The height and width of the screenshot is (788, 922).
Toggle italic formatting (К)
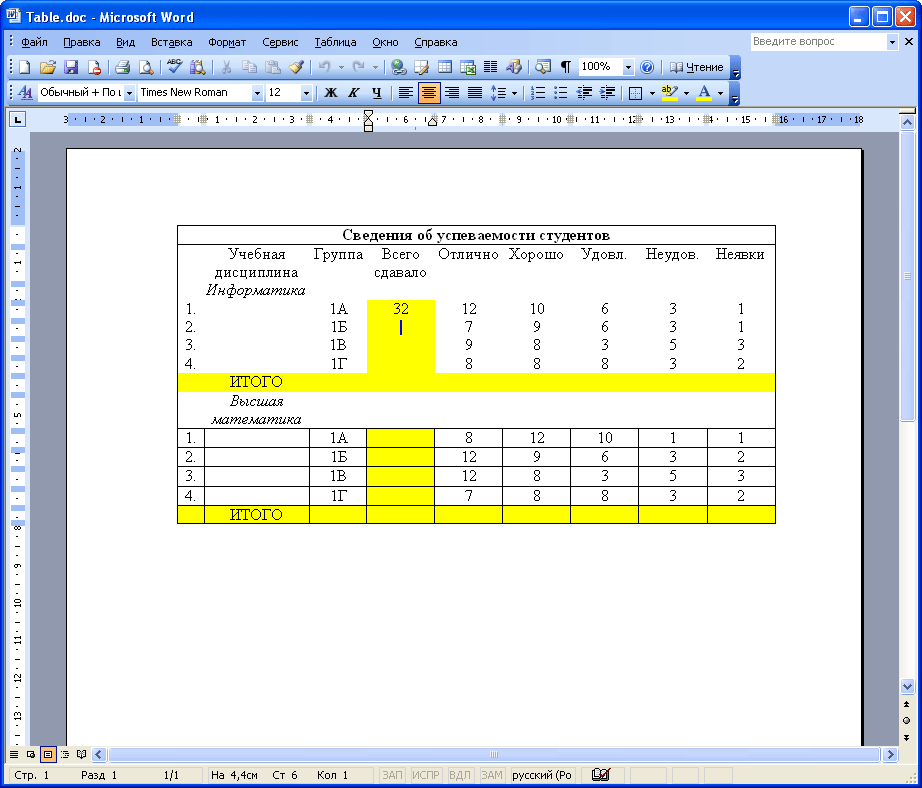coord(353,92)
